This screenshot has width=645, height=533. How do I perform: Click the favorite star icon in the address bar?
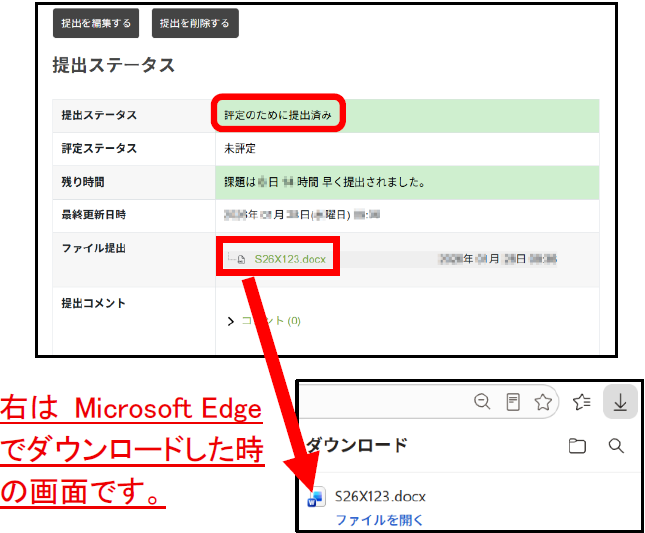point(543,402)
